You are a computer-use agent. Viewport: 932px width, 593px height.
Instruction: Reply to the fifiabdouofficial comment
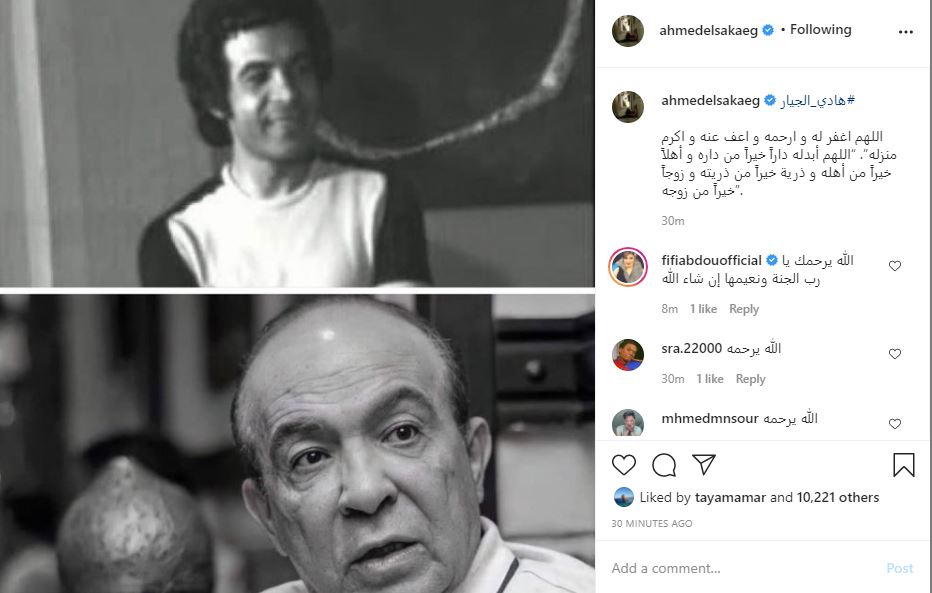[744, 309]
